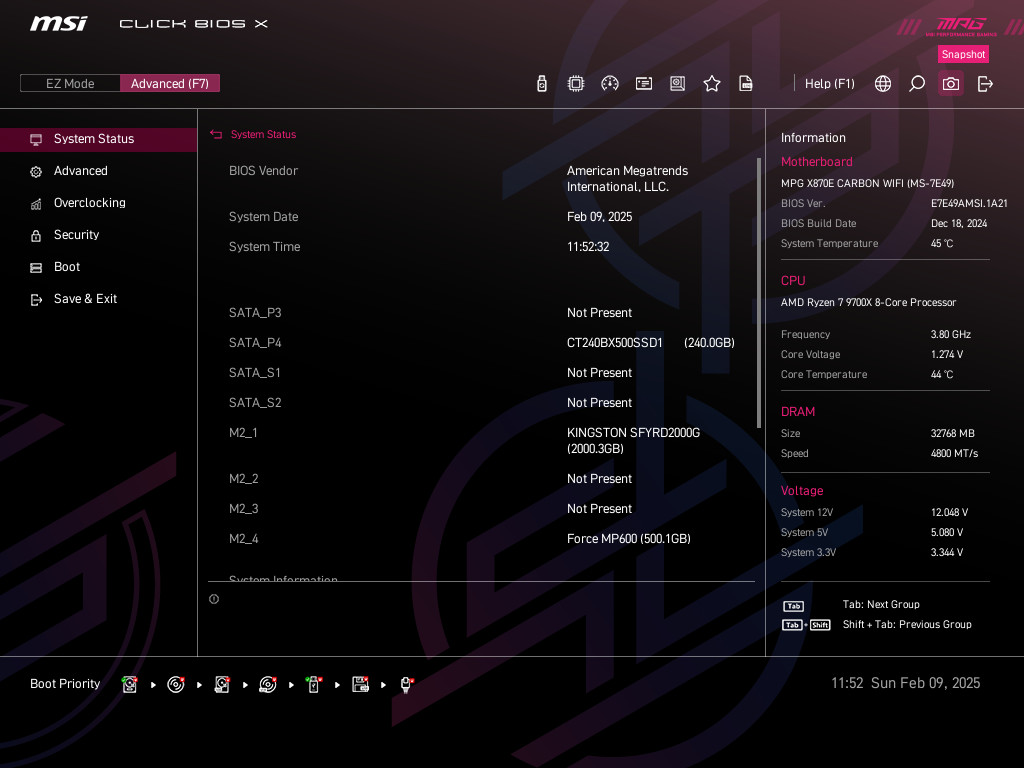The height and width of the screenshot is (768, 1024).
Task: Click the CPU chip icon in toolbar
Action: point(576,84)
